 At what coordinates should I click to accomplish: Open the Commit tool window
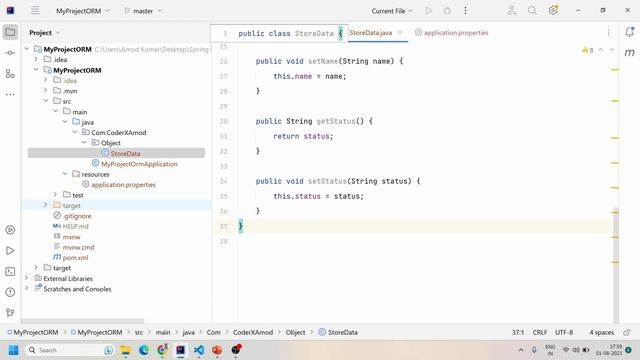click(10, 53)
